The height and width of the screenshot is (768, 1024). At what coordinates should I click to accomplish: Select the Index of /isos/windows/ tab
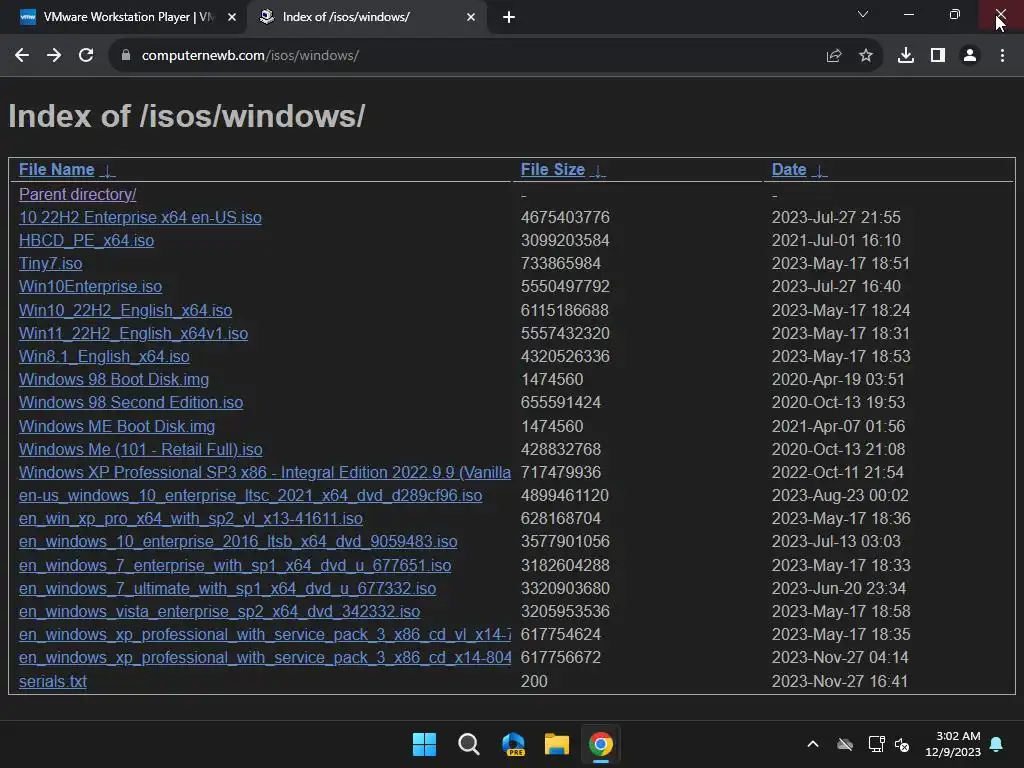[x=366, y=17]
